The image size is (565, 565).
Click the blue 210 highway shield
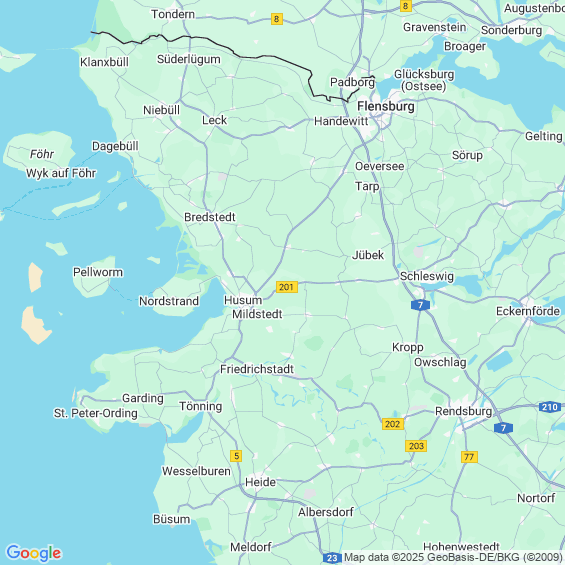pos(550,407)
